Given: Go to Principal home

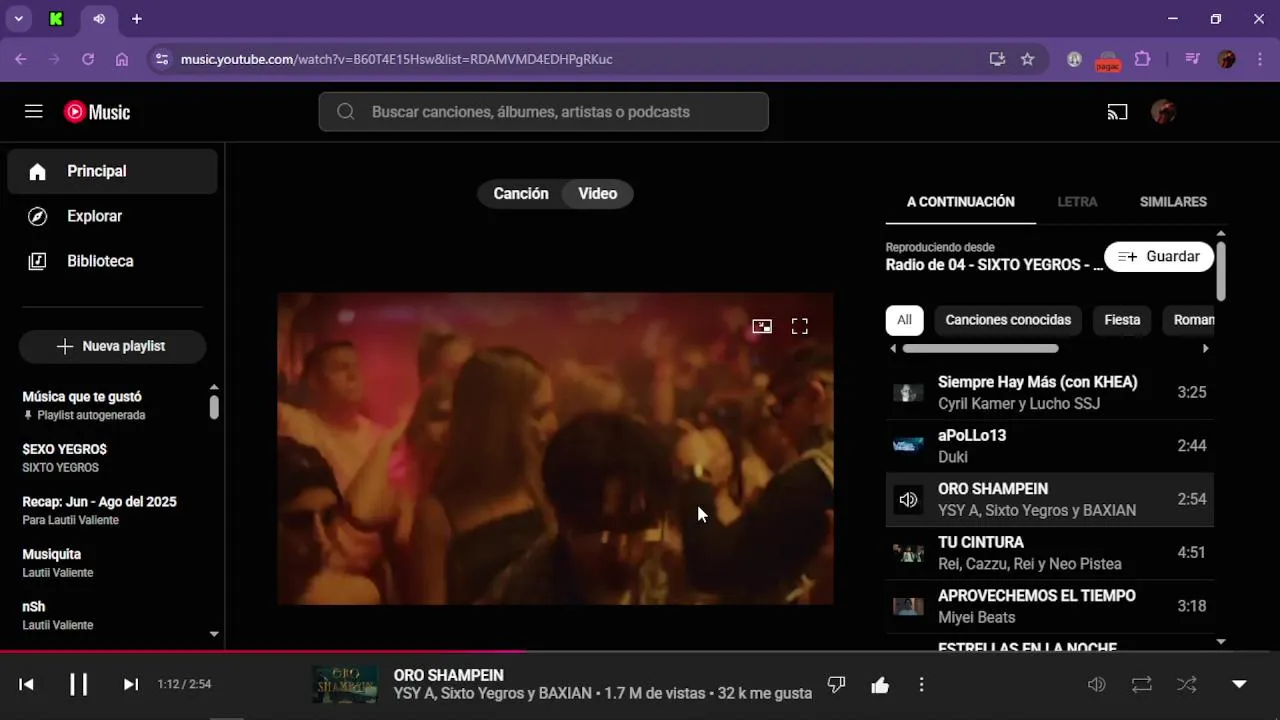Looking at the screenshot, I should 112,171.
